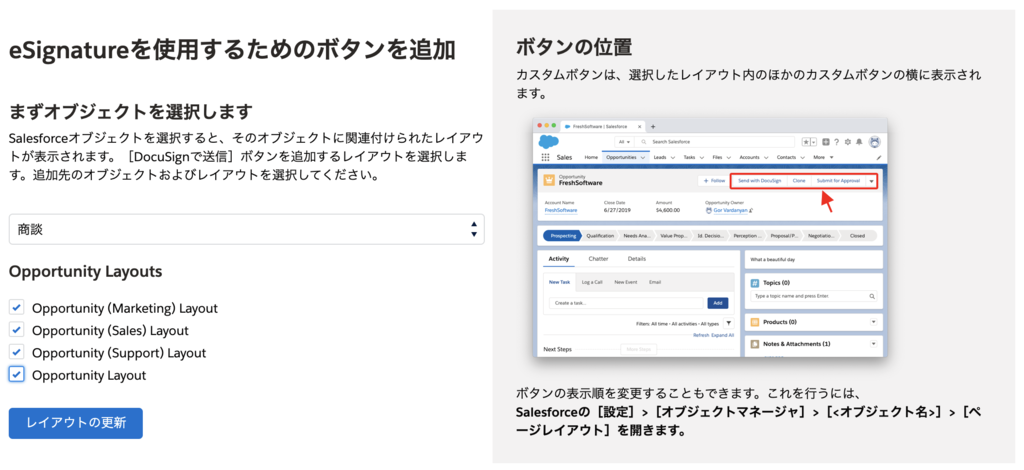Open the actions arrow after Submit for Approval
The image size is (1024, 470).
click(x=871, y=181)
